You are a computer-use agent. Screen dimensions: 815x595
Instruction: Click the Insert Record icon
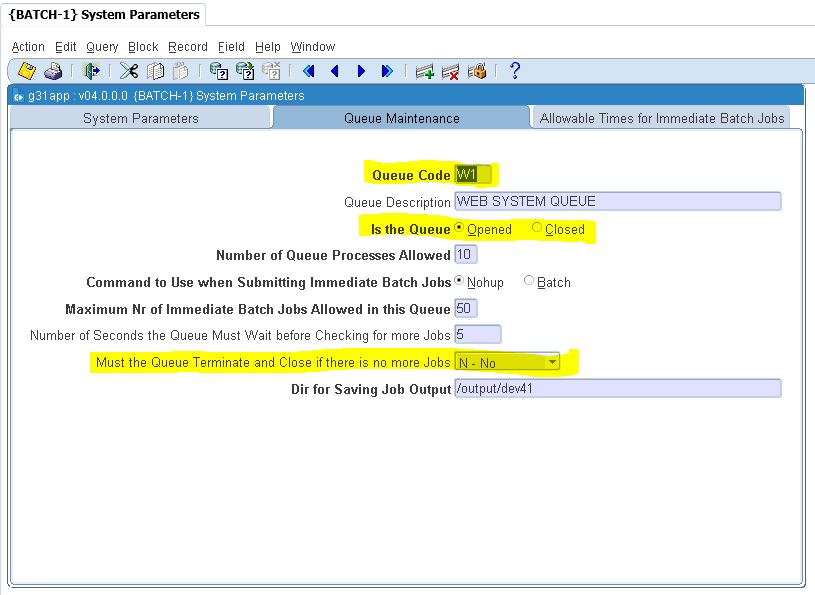tap(425, 71)
